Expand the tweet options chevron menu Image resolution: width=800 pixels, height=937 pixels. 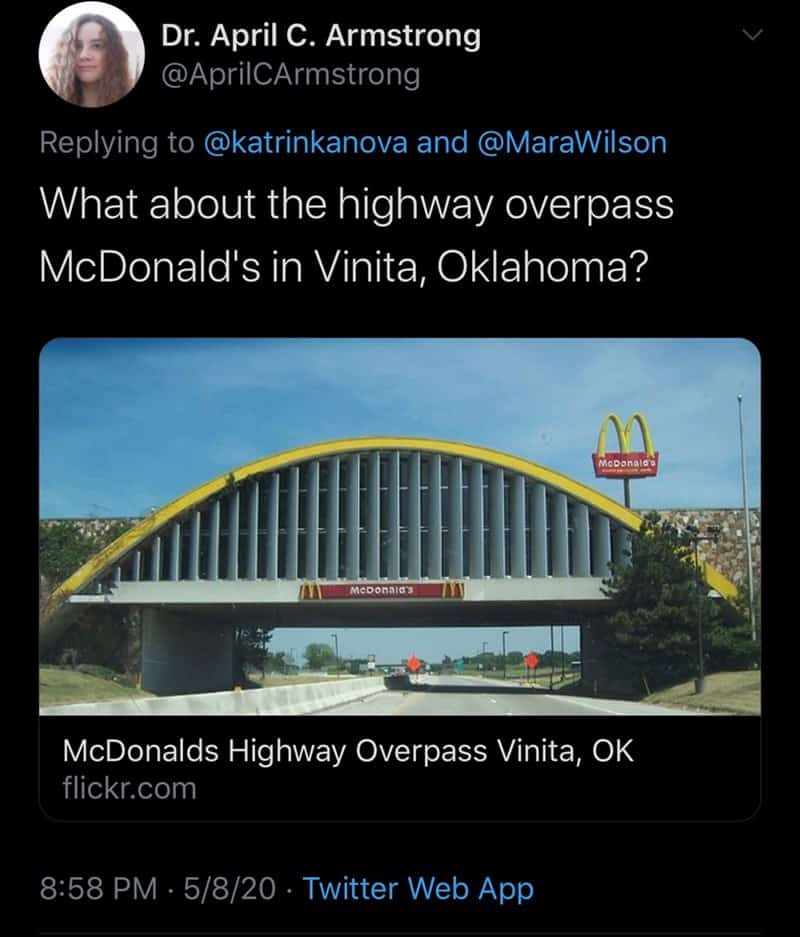point(752,35)
